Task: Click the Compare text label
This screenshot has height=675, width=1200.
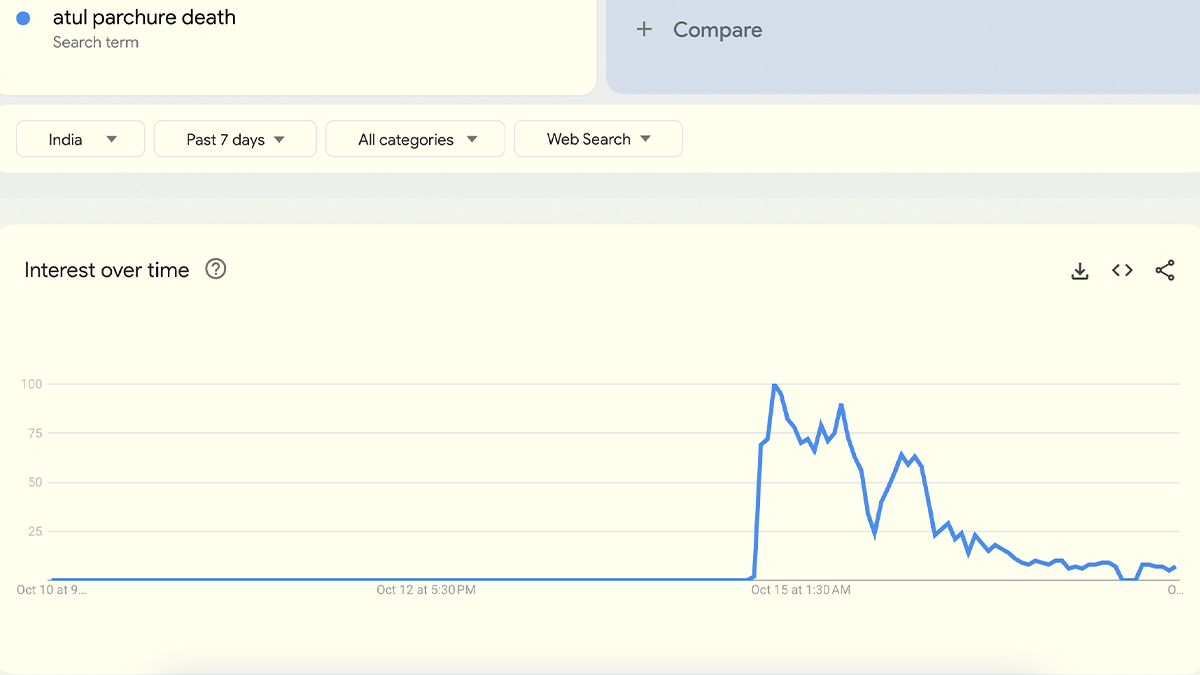Action: [717, 30]
